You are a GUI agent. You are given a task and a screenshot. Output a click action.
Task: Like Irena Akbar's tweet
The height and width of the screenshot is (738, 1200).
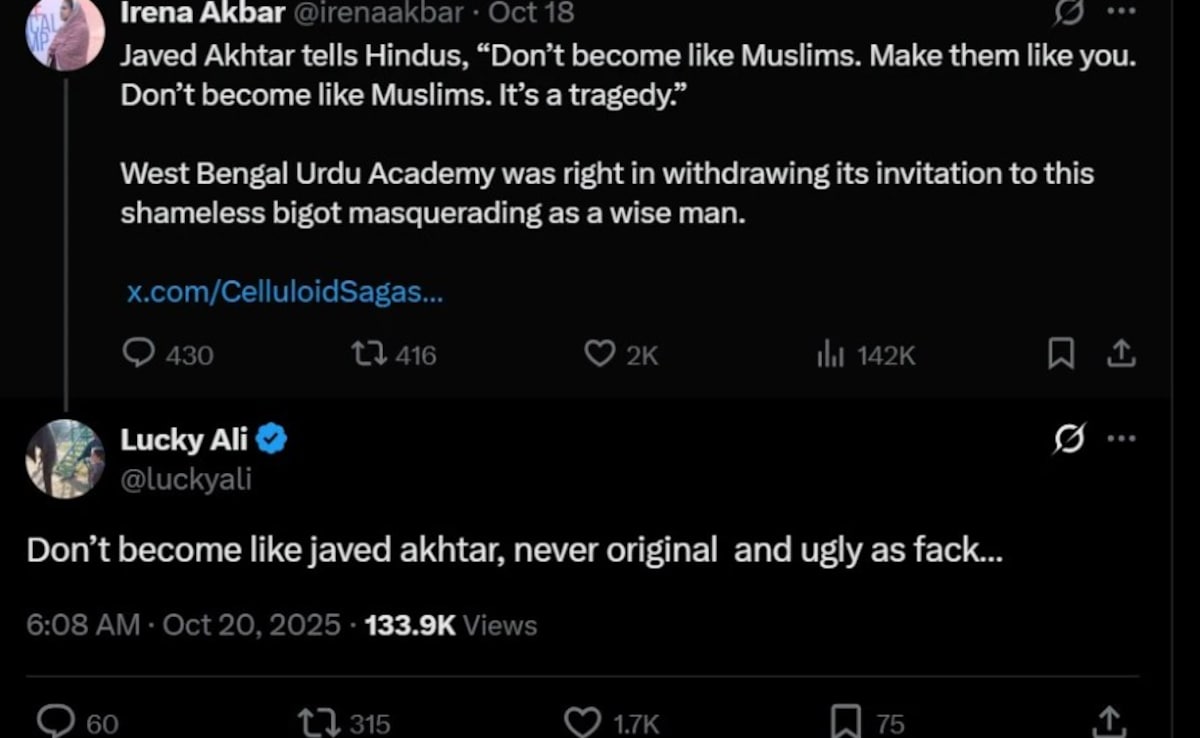pyautogui.click(x=599, y=353)
